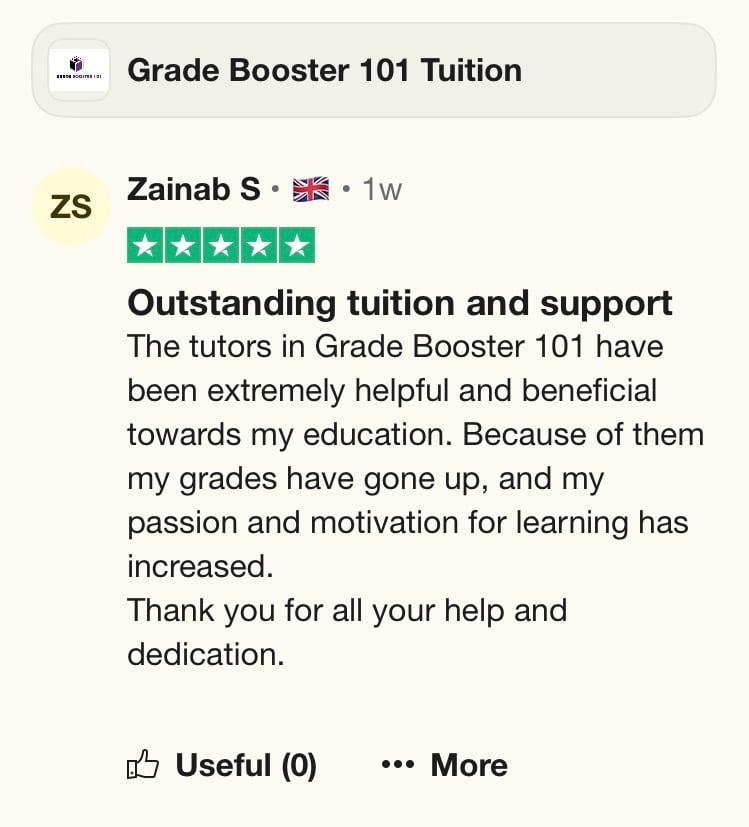Click the 'Thank you for all your help' line
The height and width of the screenshot is (827, 749).
[x=346, y=610]
